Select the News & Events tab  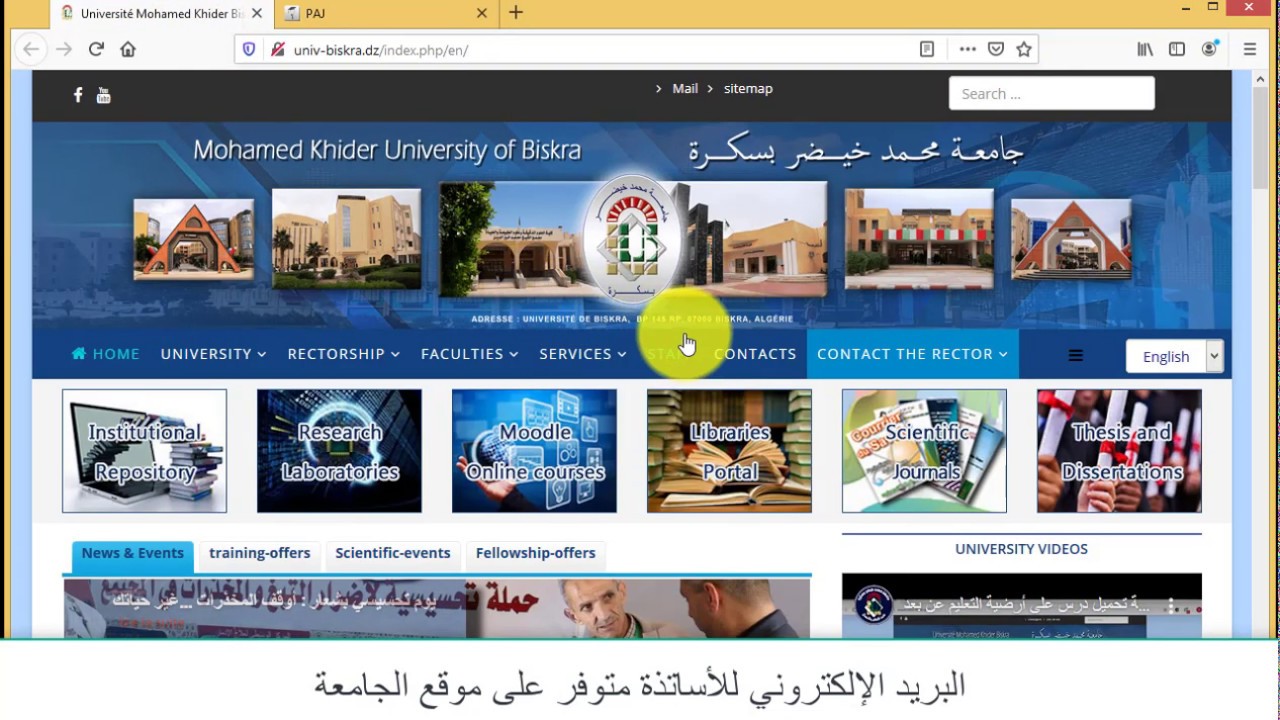pos(133,554)
